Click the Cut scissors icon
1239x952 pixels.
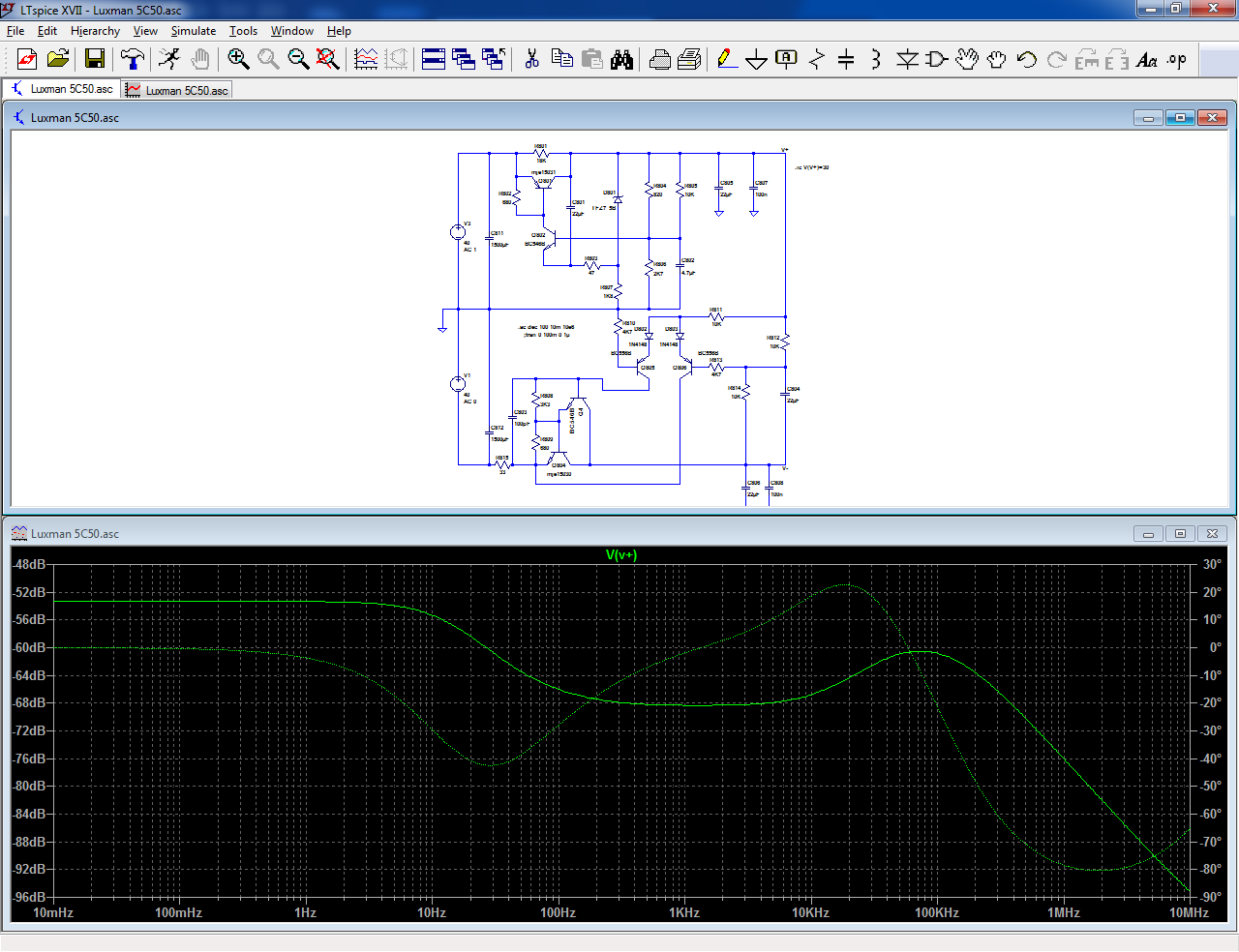tap(531, 59)
